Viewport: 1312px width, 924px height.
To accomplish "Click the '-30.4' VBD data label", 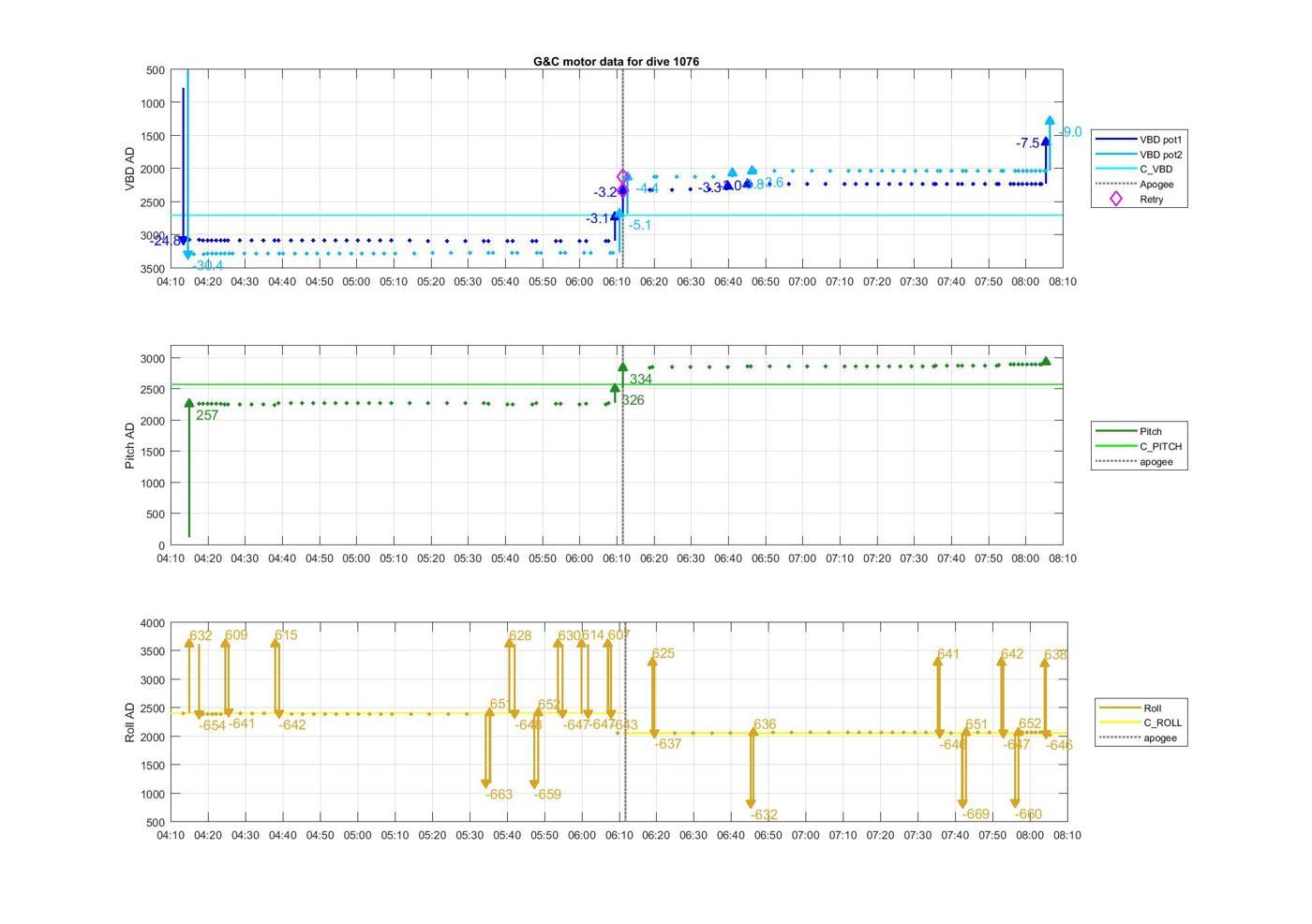I will (x=208, y=266).
